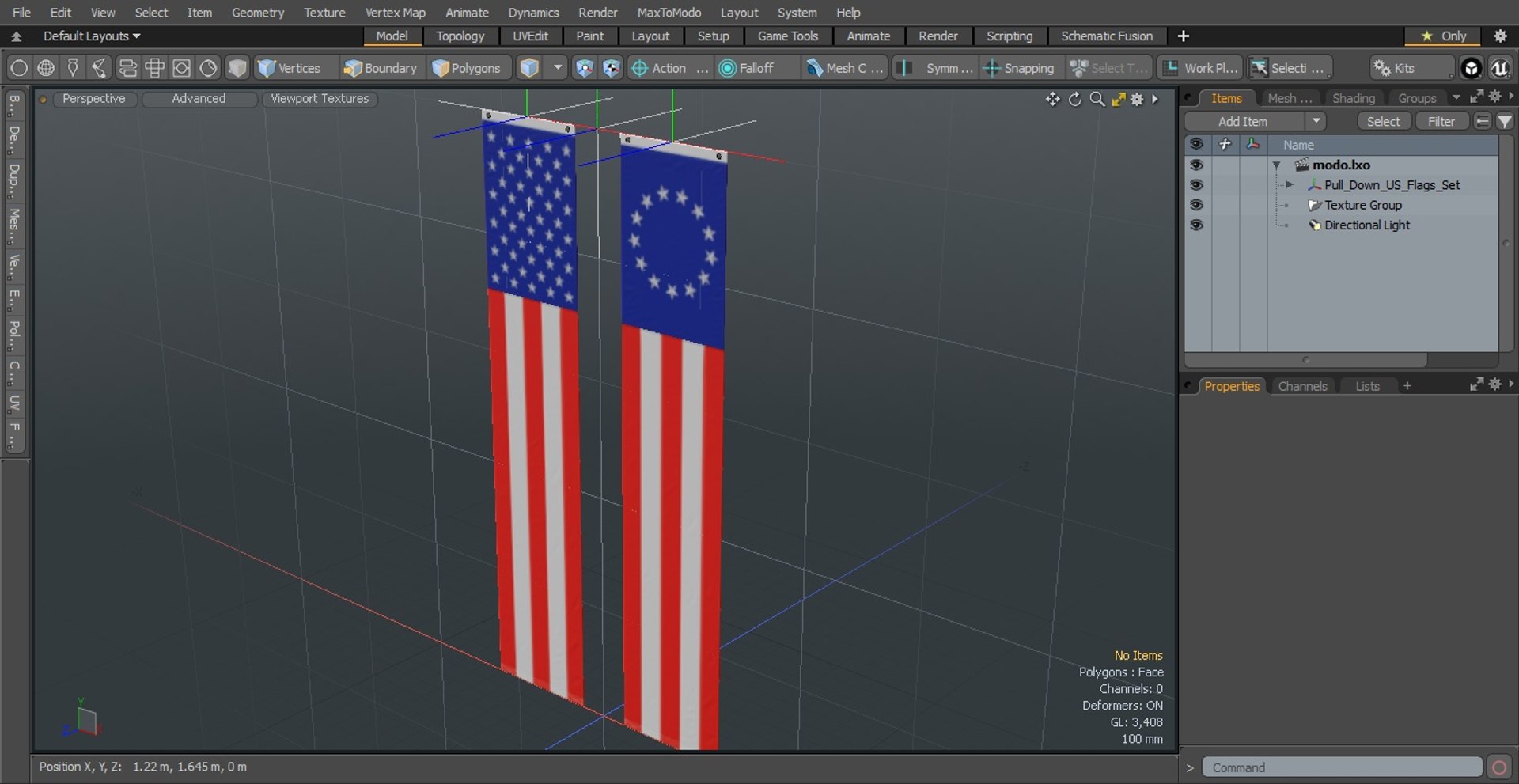Switch to the Groups tab

click(x=1416, y=98)
